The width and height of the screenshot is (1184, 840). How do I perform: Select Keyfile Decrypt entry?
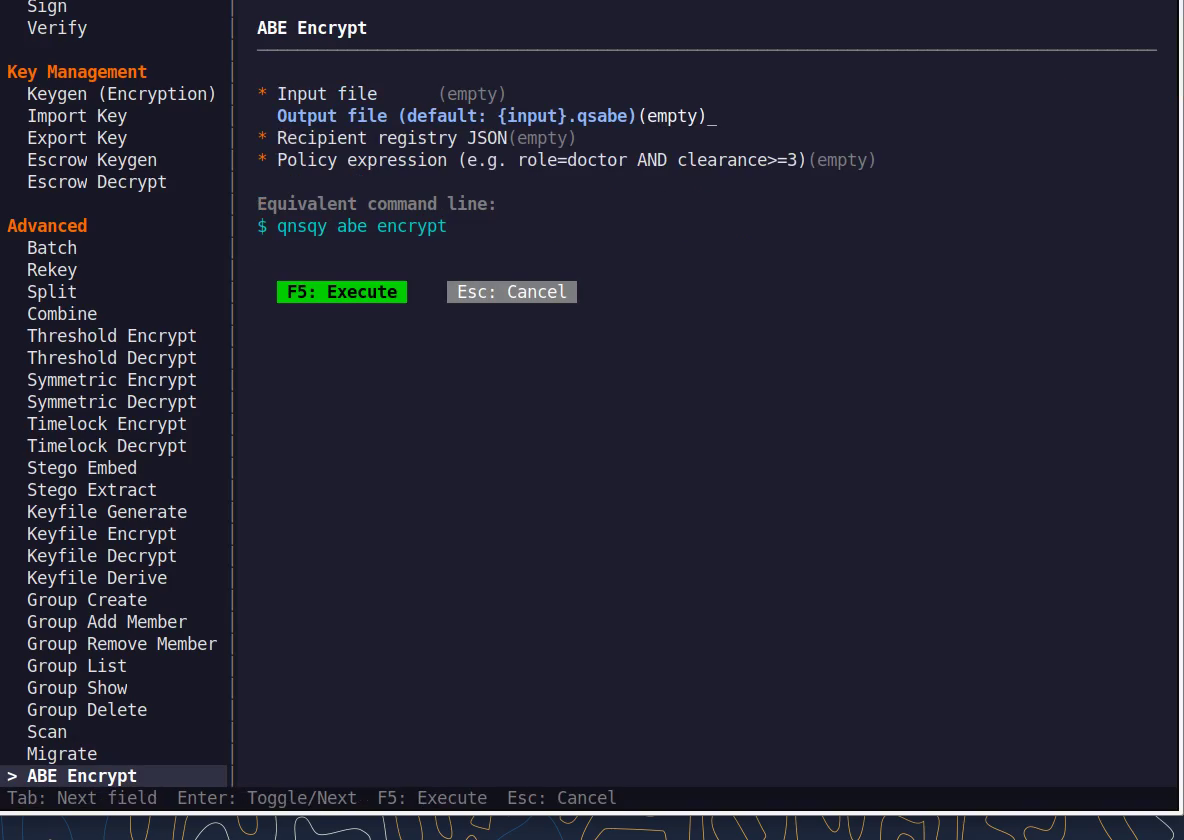[102, 555]
